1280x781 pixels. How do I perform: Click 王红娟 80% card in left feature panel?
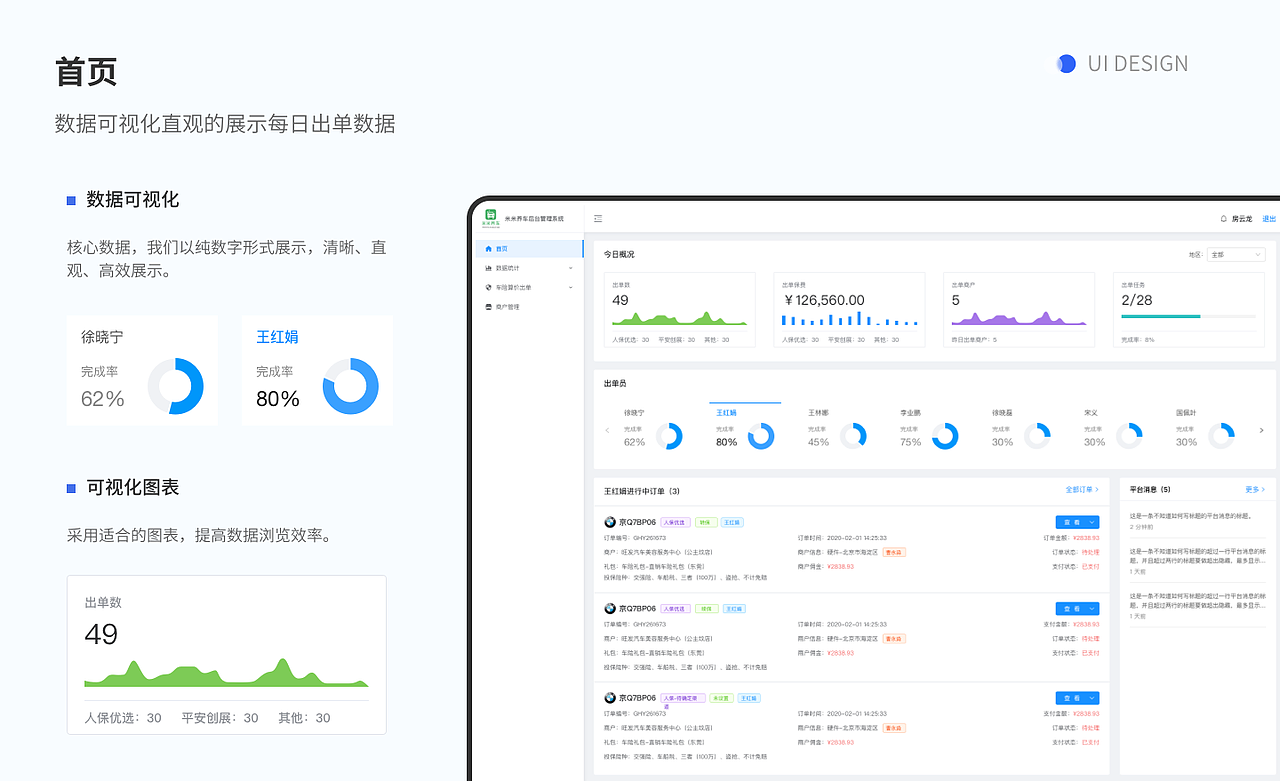point(317,370)
